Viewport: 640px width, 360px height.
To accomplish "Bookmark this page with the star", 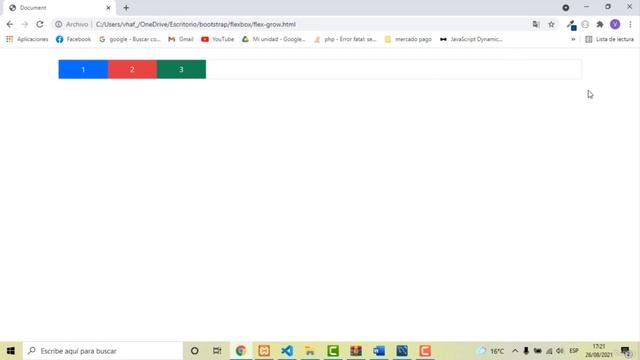I will coord(551,24).
